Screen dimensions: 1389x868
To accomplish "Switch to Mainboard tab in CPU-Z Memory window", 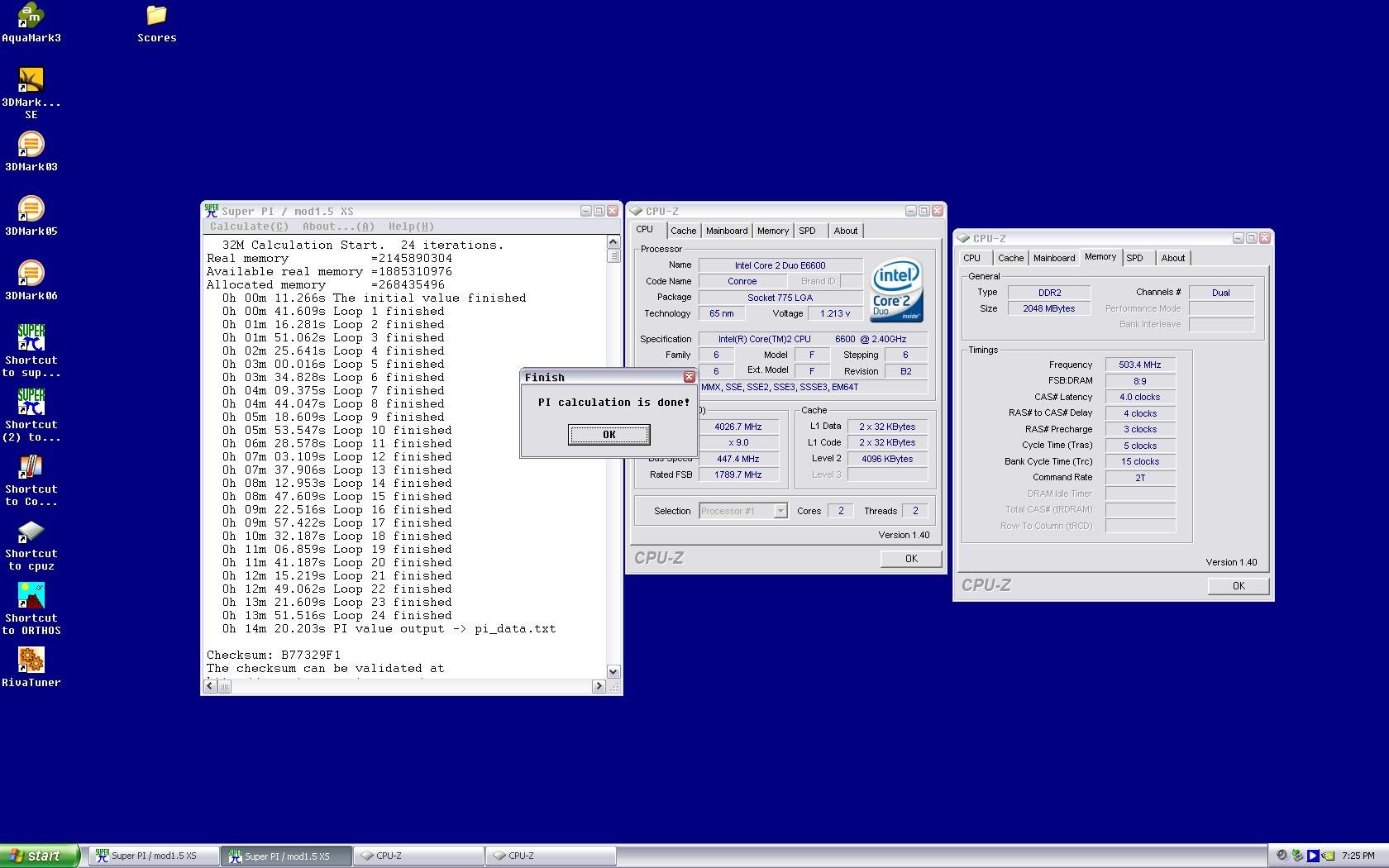I will point(1054,258).
